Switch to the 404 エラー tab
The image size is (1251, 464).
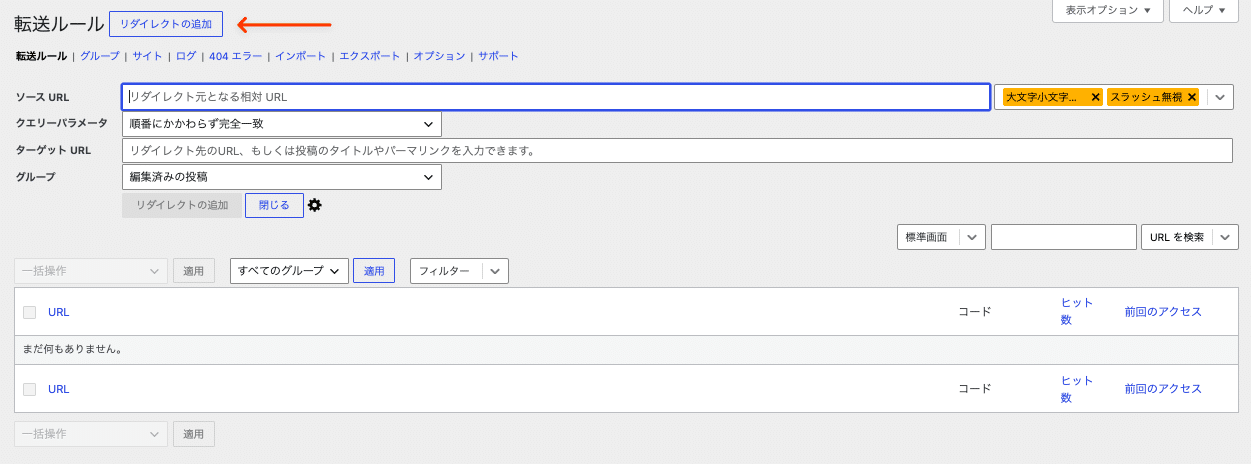[236, 56]
